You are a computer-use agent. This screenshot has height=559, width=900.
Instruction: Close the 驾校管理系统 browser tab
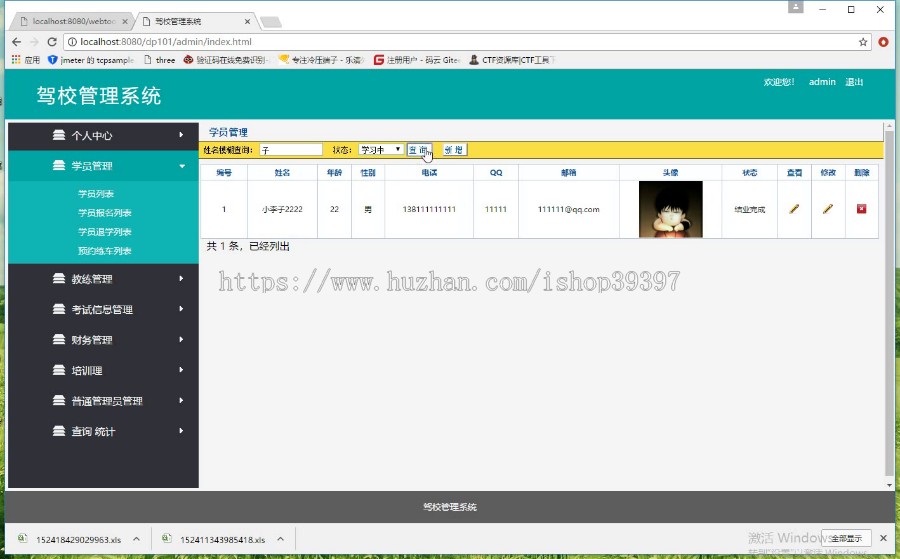coord(247,21)
